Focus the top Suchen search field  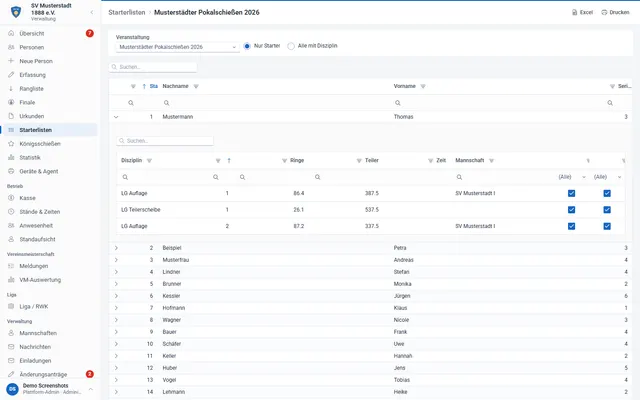[x=153, y=67]
